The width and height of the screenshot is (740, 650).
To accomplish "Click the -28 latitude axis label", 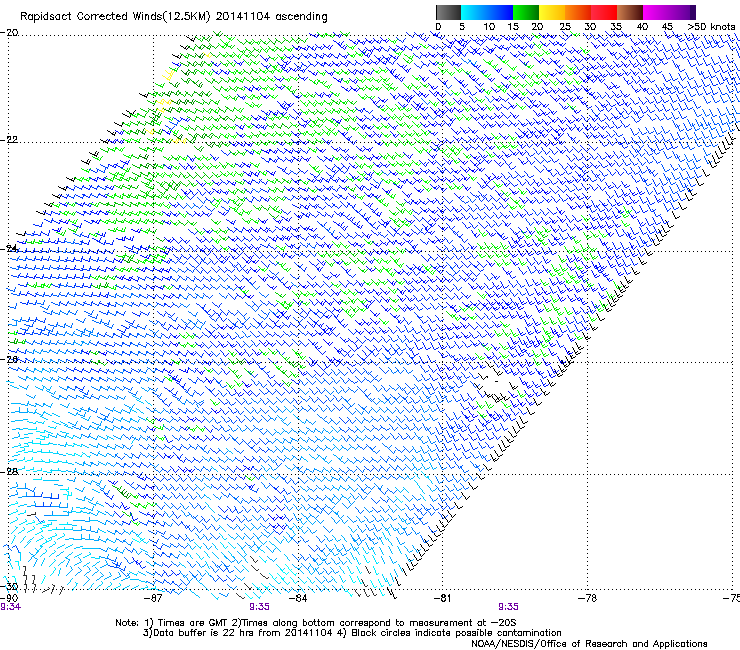I will (x=9, y=471).
